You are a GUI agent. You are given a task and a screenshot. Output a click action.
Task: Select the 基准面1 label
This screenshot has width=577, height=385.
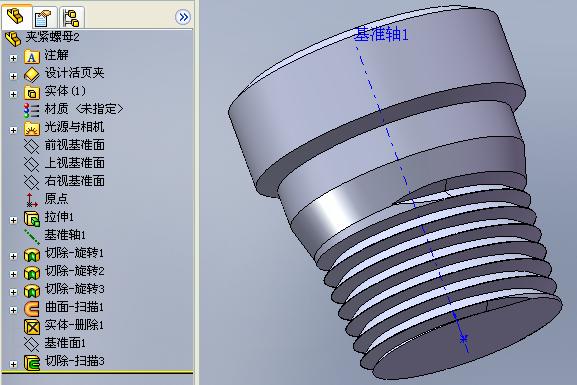(65, 343)
